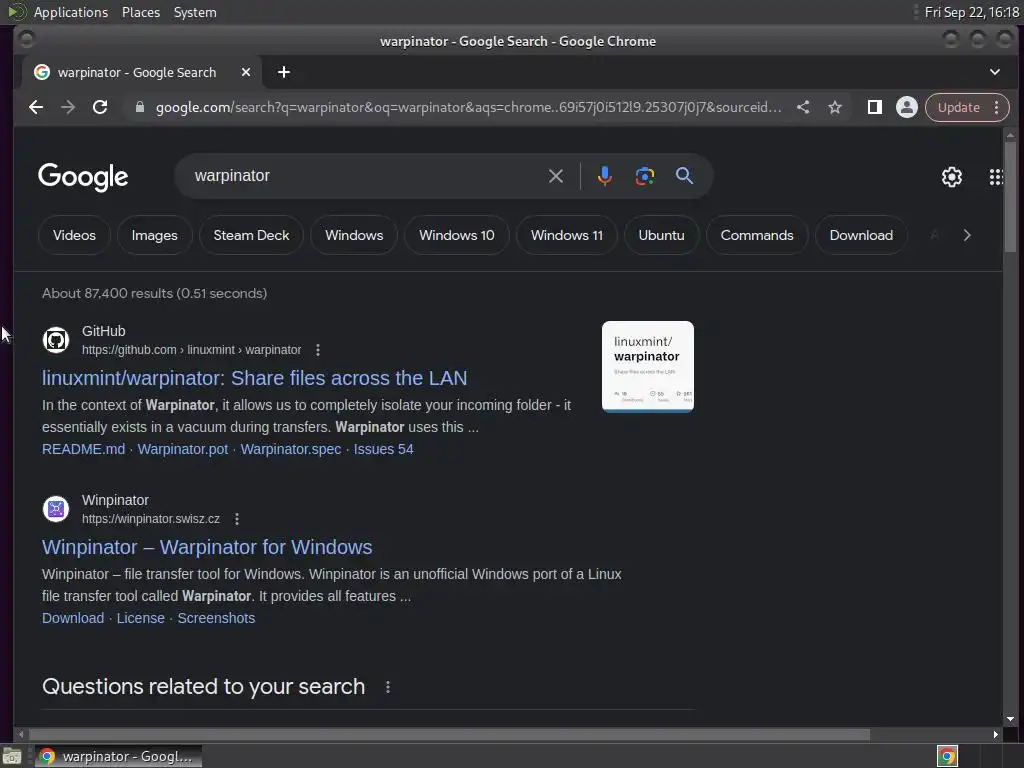1024x768 pixels.
Task: Select the Commands filter chip
Action: click(x=757, y=235)
